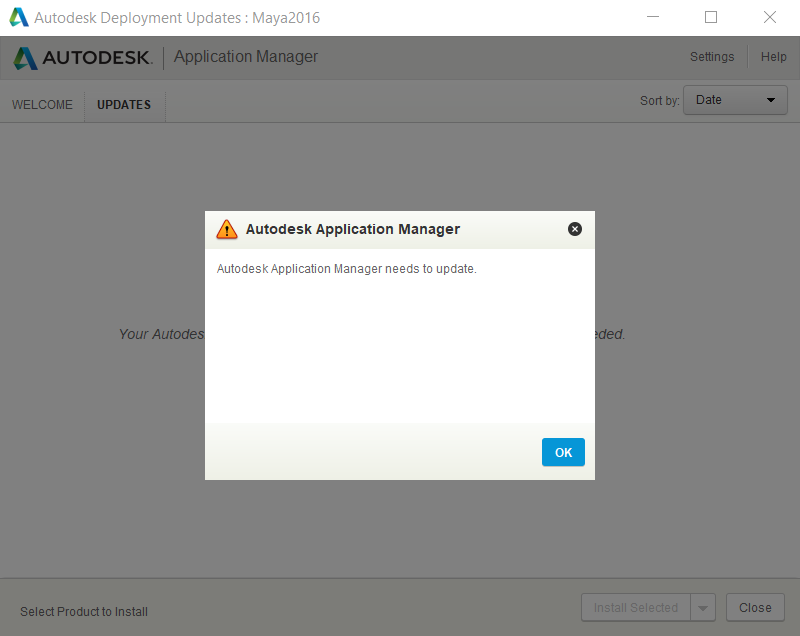The width and height of the screenshot is (800, 636).
Task: Click the Close button at bottom right
Action: click(x=755, y=607)
